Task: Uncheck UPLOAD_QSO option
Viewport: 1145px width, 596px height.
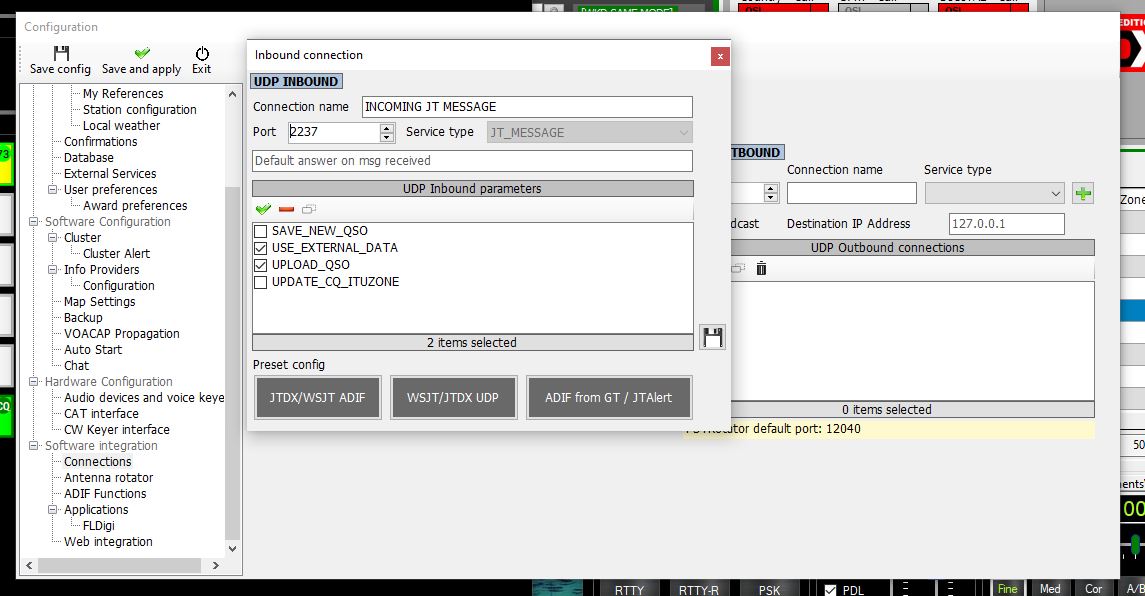Action: (261, 265)
